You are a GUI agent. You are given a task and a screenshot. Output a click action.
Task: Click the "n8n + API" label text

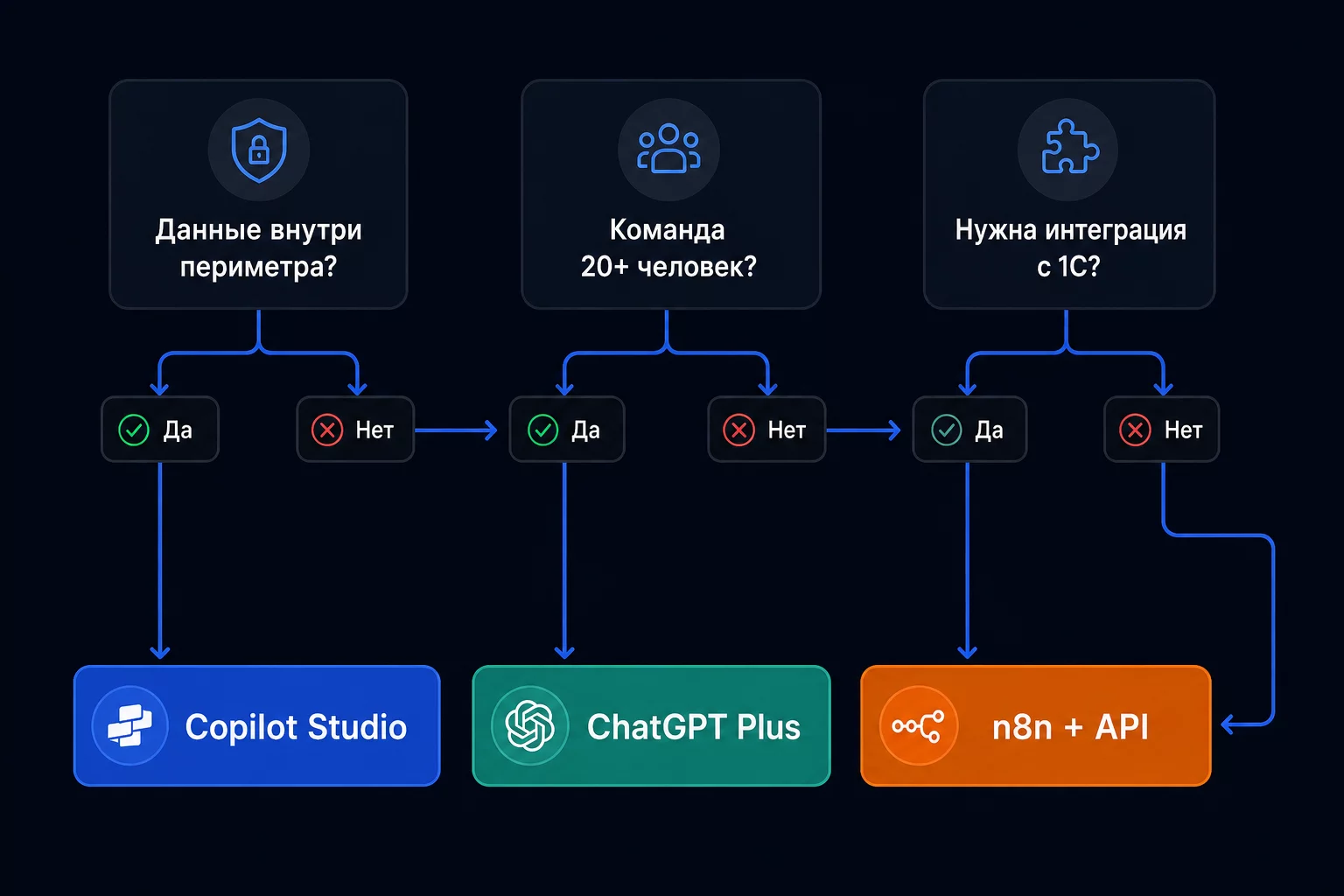(1070, 727)
